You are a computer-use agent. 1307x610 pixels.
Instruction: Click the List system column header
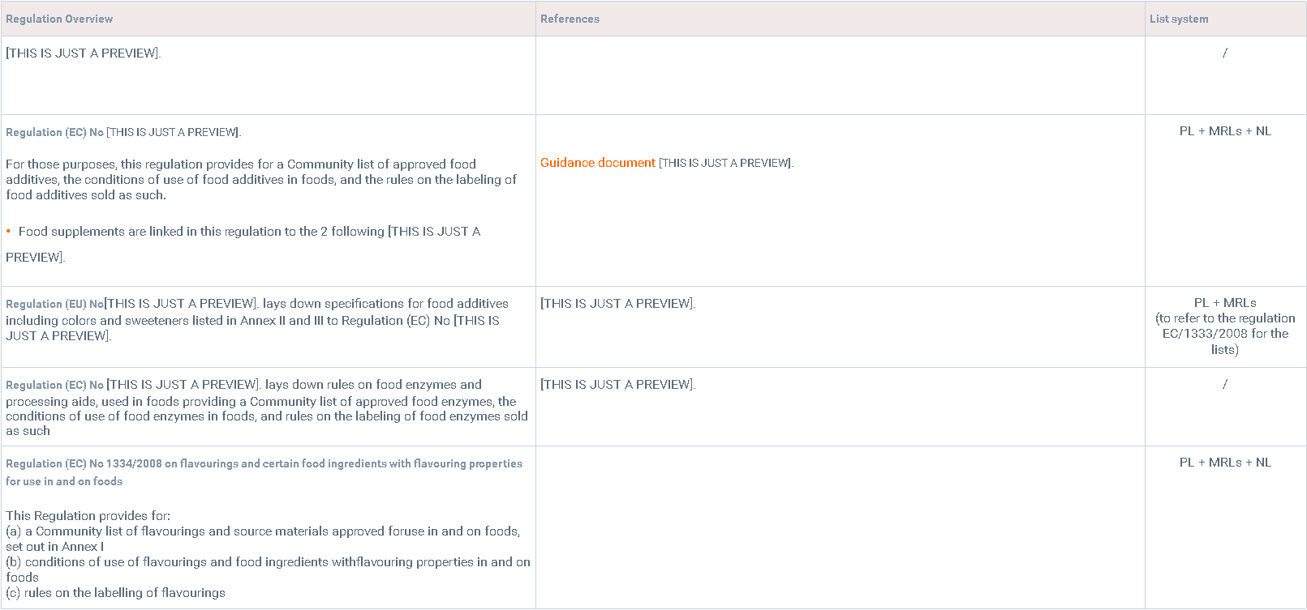[x=1178, y=19]
